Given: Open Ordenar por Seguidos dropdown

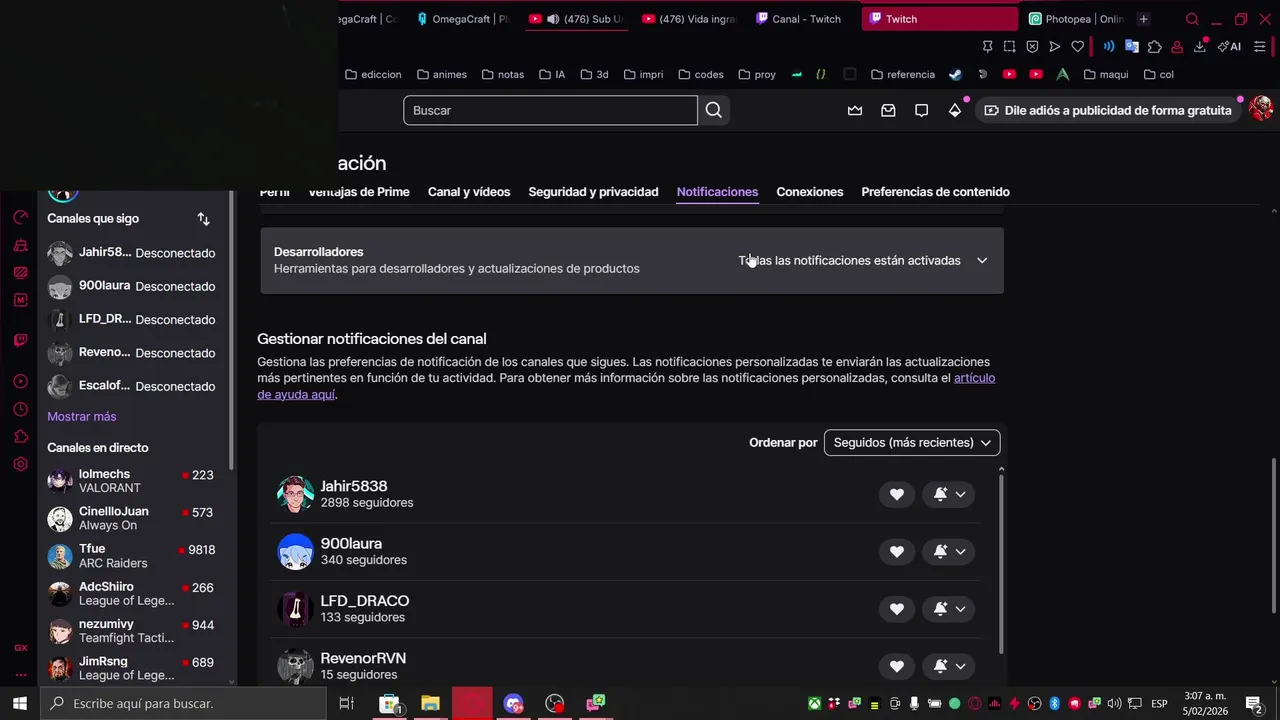Looking at the screenshot, I should [x=912, y=442].
